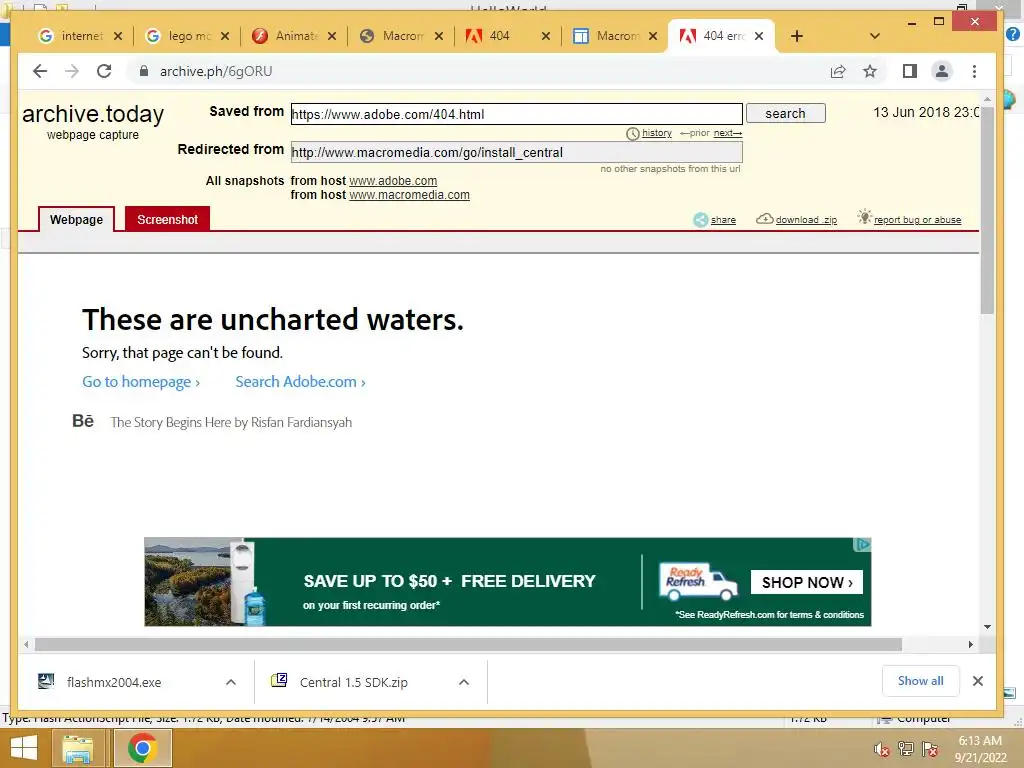Click the Redirected from URL field
Image resolution: width=1024 pixels, height=768 pixels.
pos(517,152)
